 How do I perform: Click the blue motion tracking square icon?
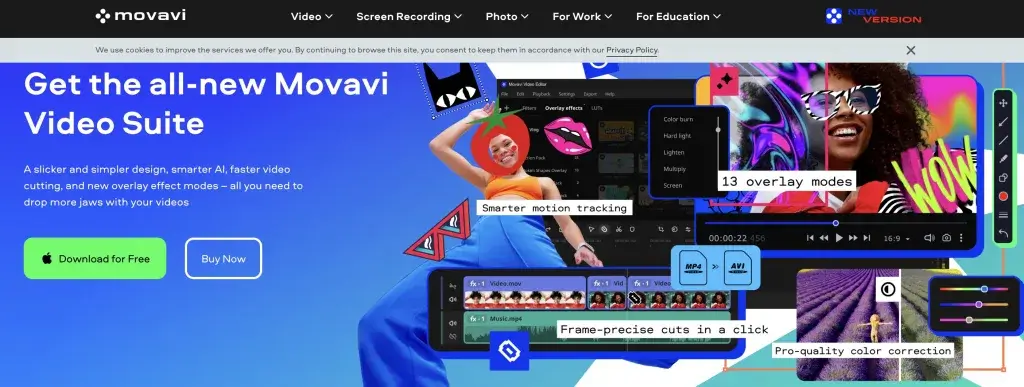[509, 351]
